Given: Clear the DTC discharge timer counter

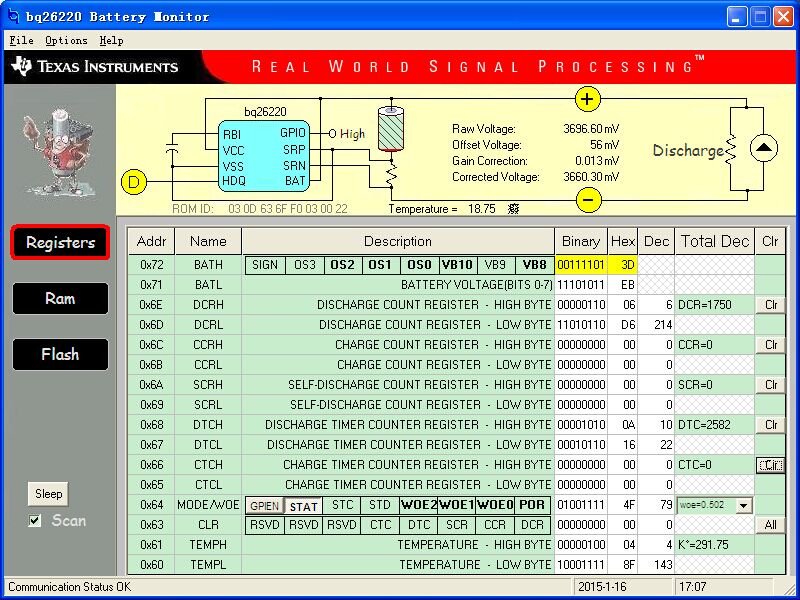Looking at the screenshot, I should 770,425.
